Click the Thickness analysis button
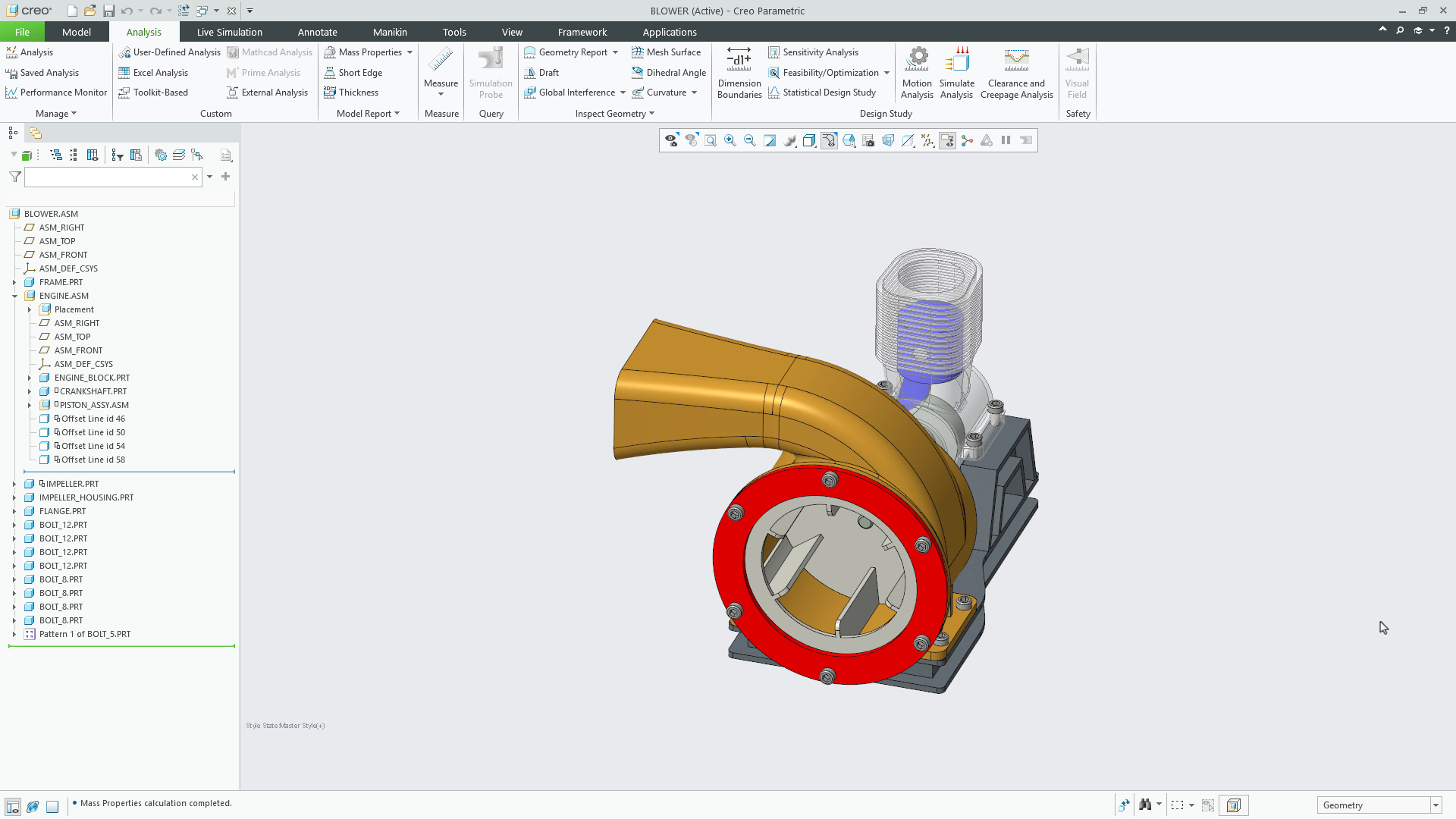The image size is (1456, 819). click(x=351, y=93)
